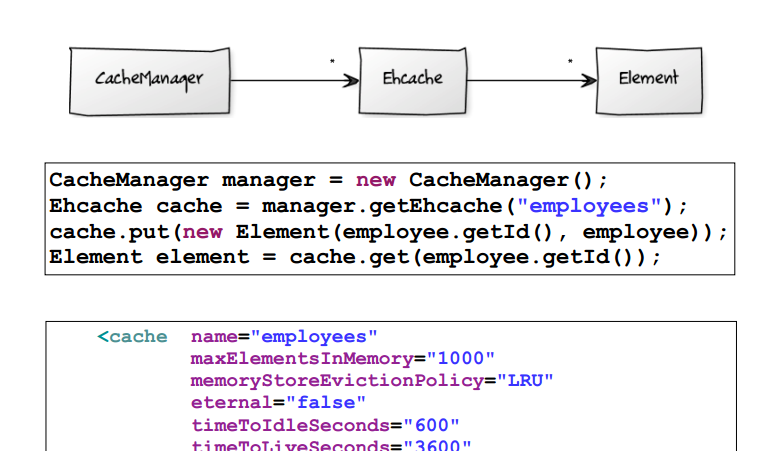Click the name="employees" XML attribute
769x451 pixels.
coord(284,337)
